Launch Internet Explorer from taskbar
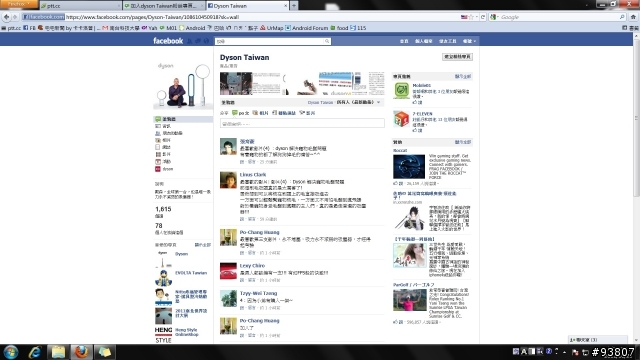The height and width of the screenshot is (360, 640). point(35,352)
